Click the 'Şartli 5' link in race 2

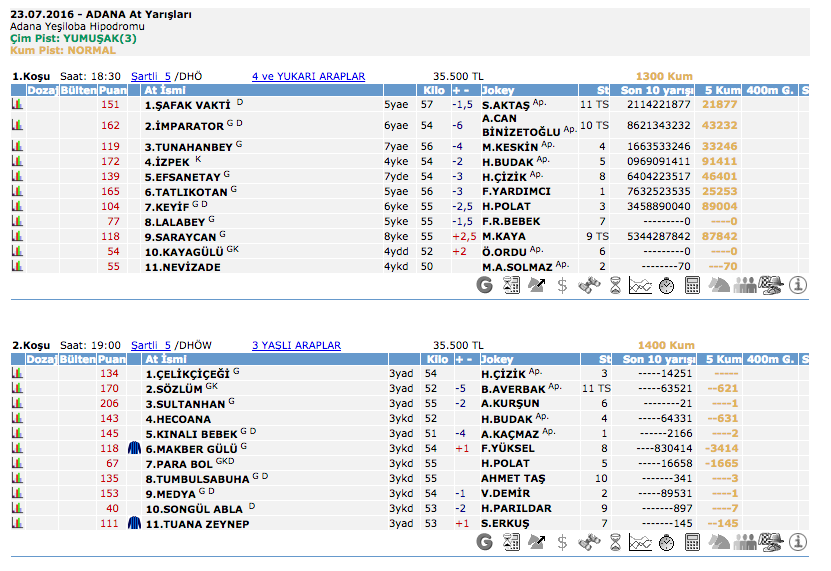151,345
